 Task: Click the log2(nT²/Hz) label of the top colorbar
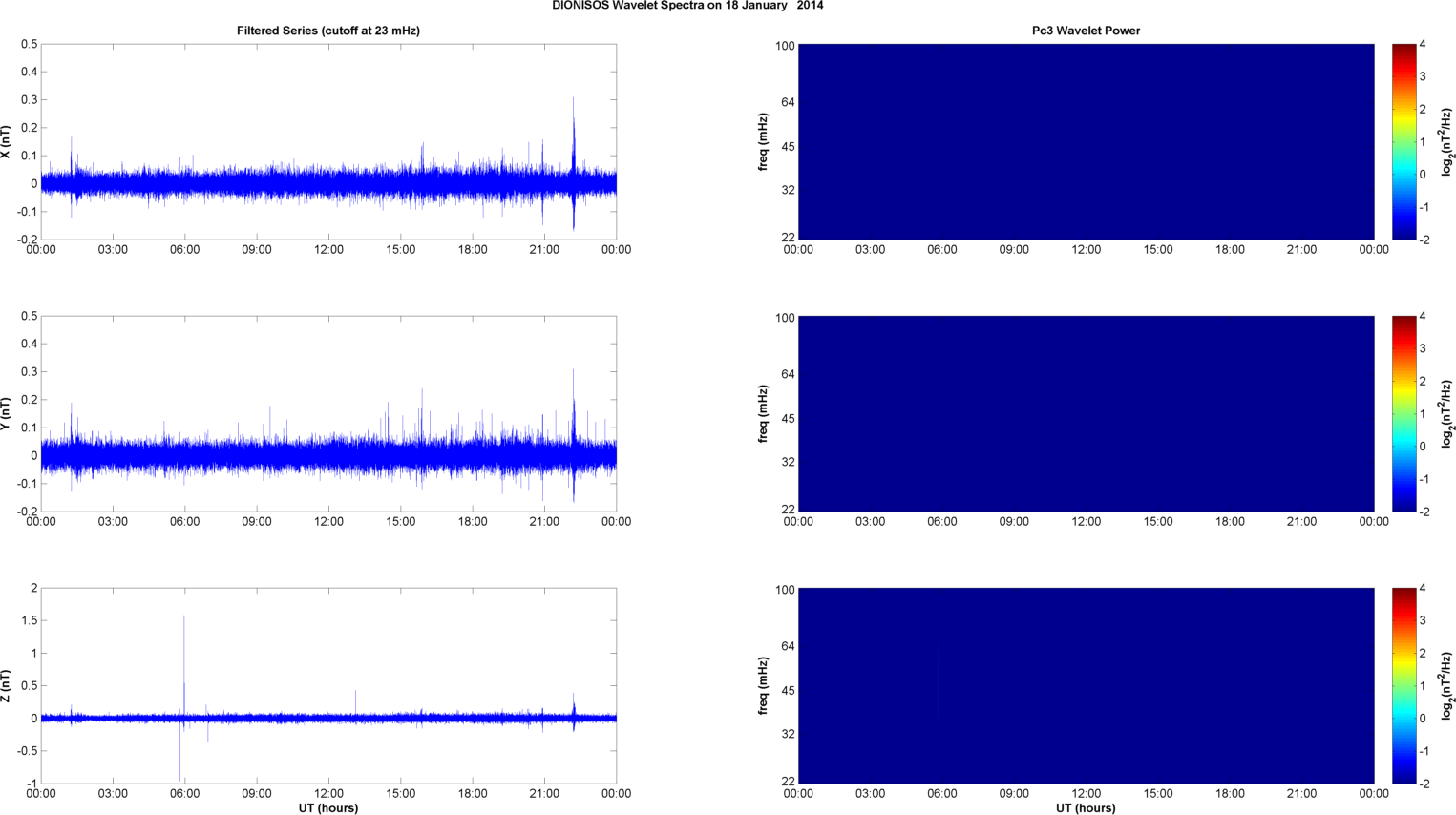(x=1446, y=141)
